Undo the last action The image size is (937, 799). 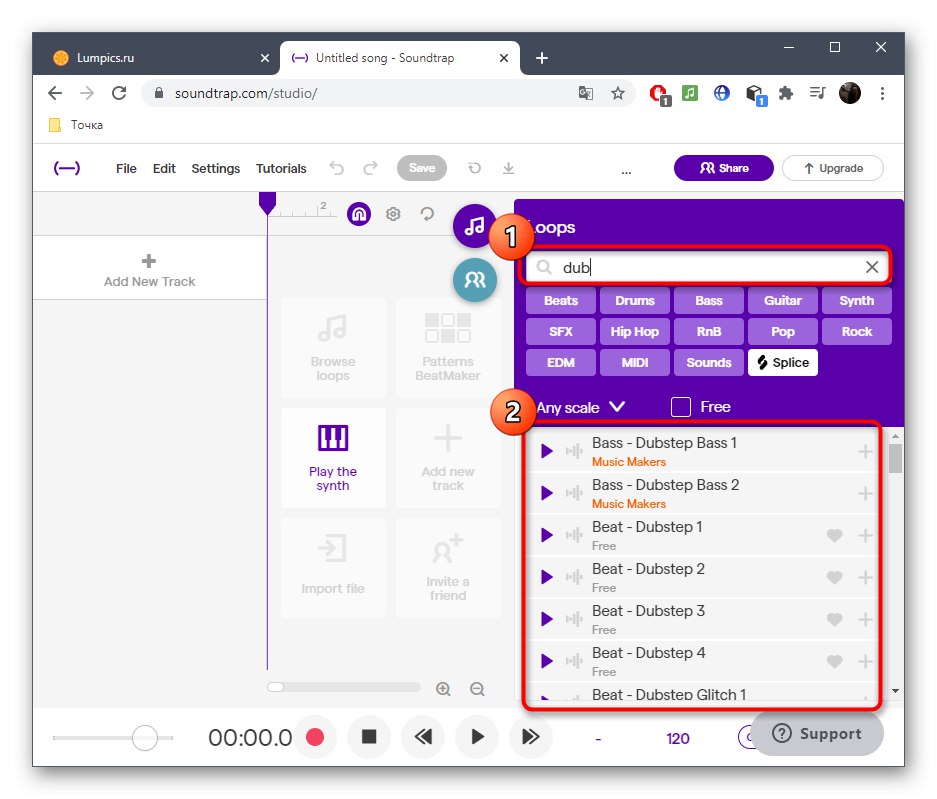(337, 169)
